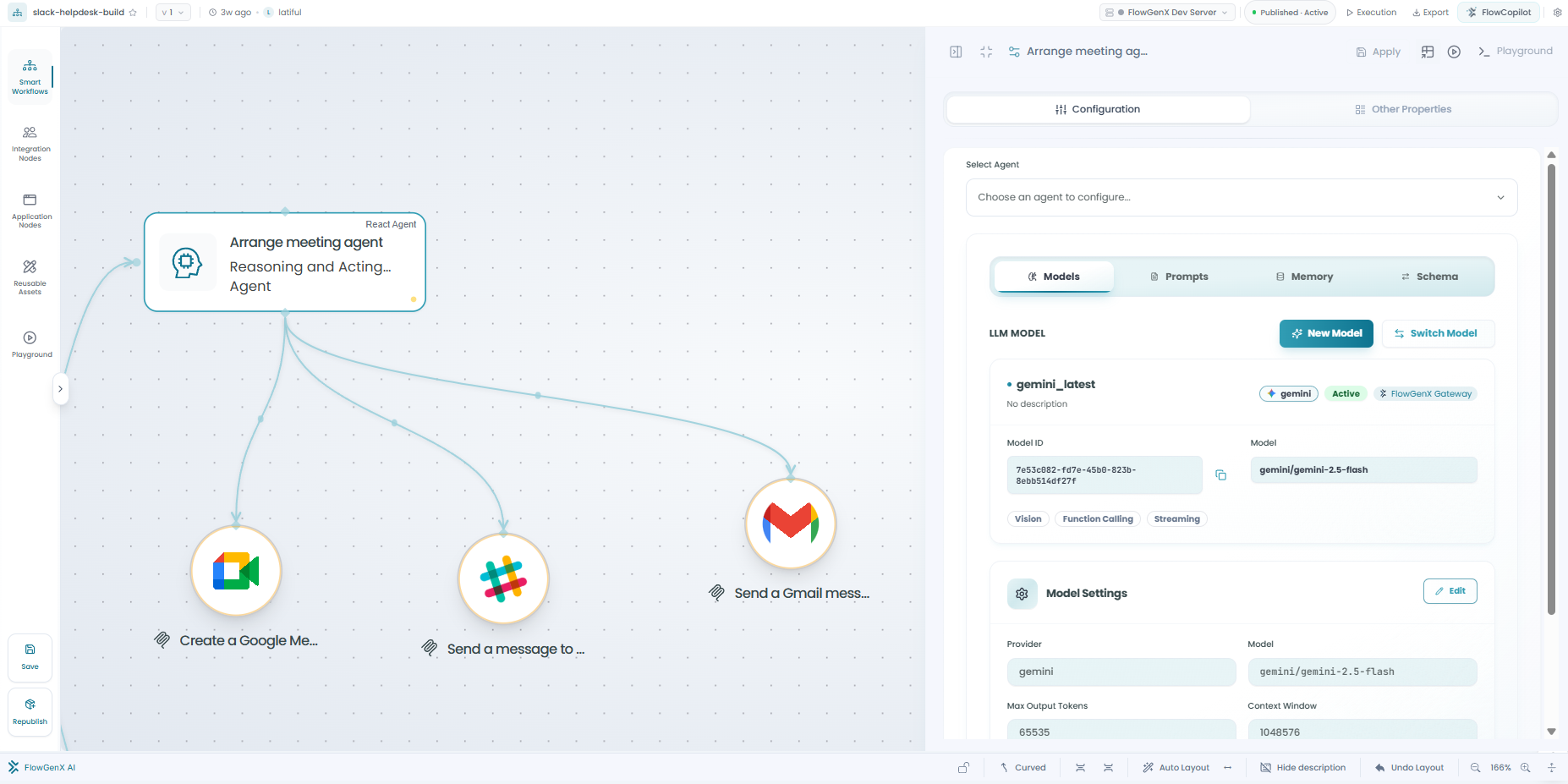Select the Arrange meeting agent node
Image resolution: width=1568 pixels, height=784 pixels.
(285, 262)
